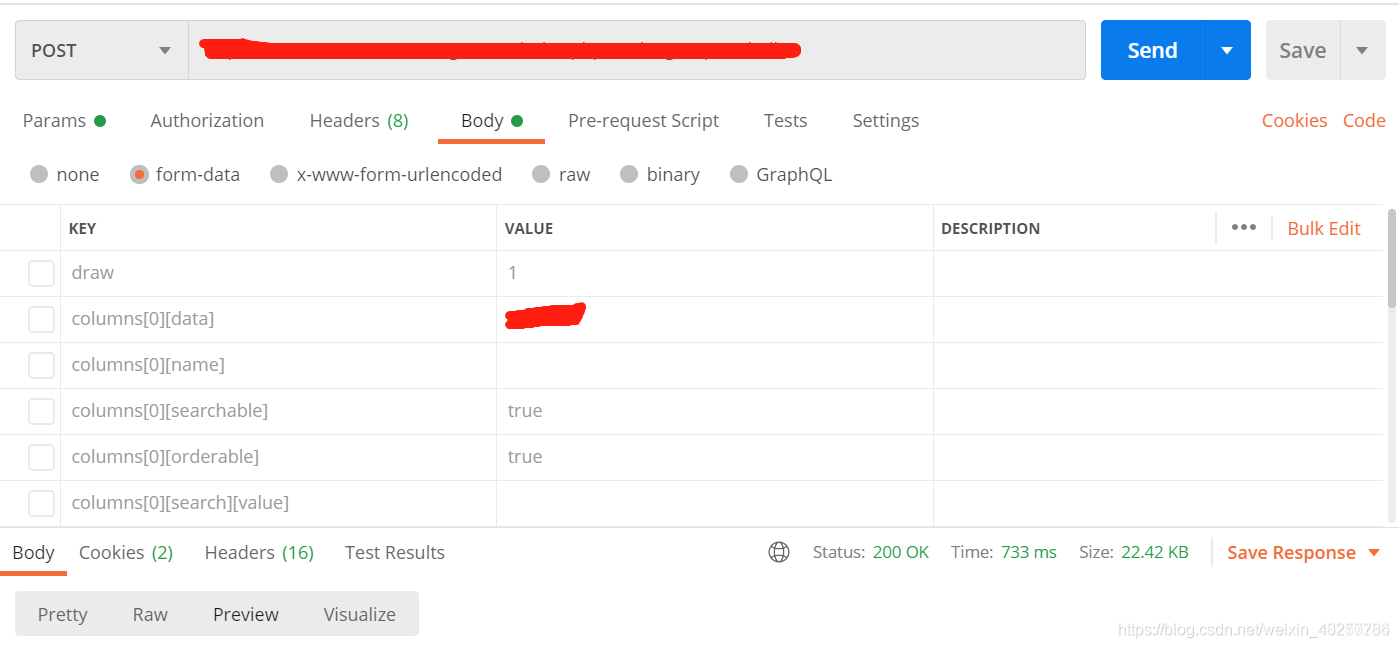This screenshot has height=648, width=1399.
Task: Select the GraphQL body type
Action: coord(739,174)
